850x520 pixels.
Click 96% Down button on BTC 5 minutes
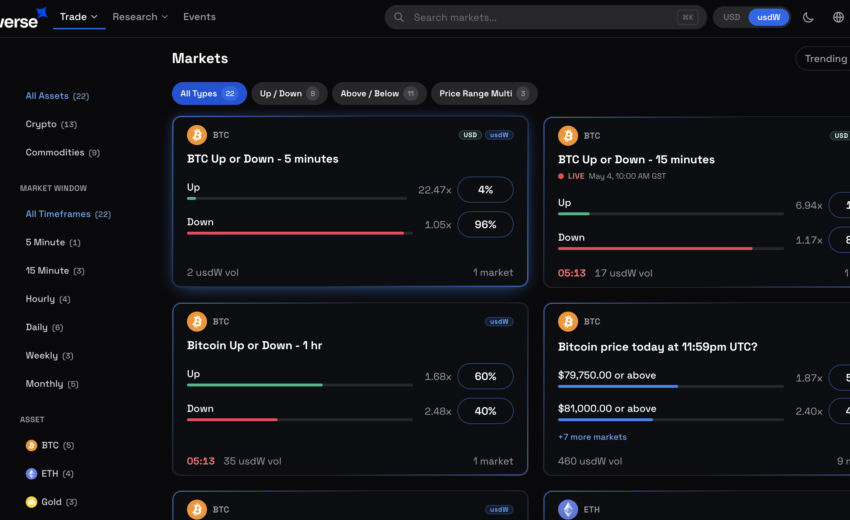click(485, 224)
